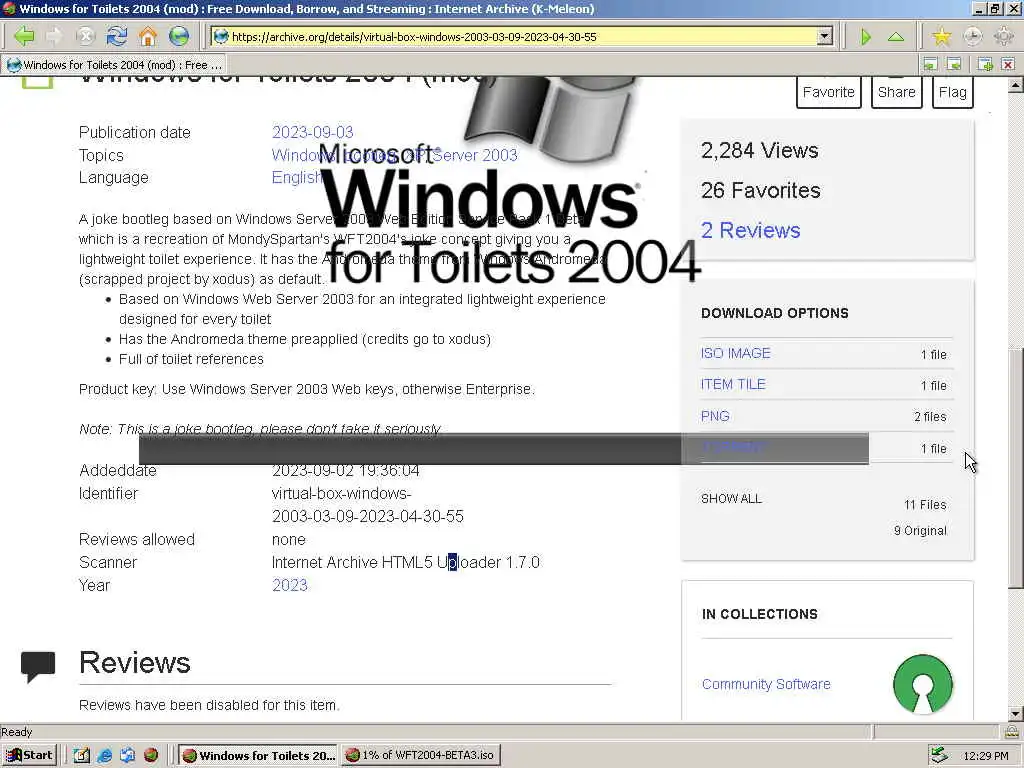
Task: Open the ITEM TILE download link
Action: [x=733, y=385]
